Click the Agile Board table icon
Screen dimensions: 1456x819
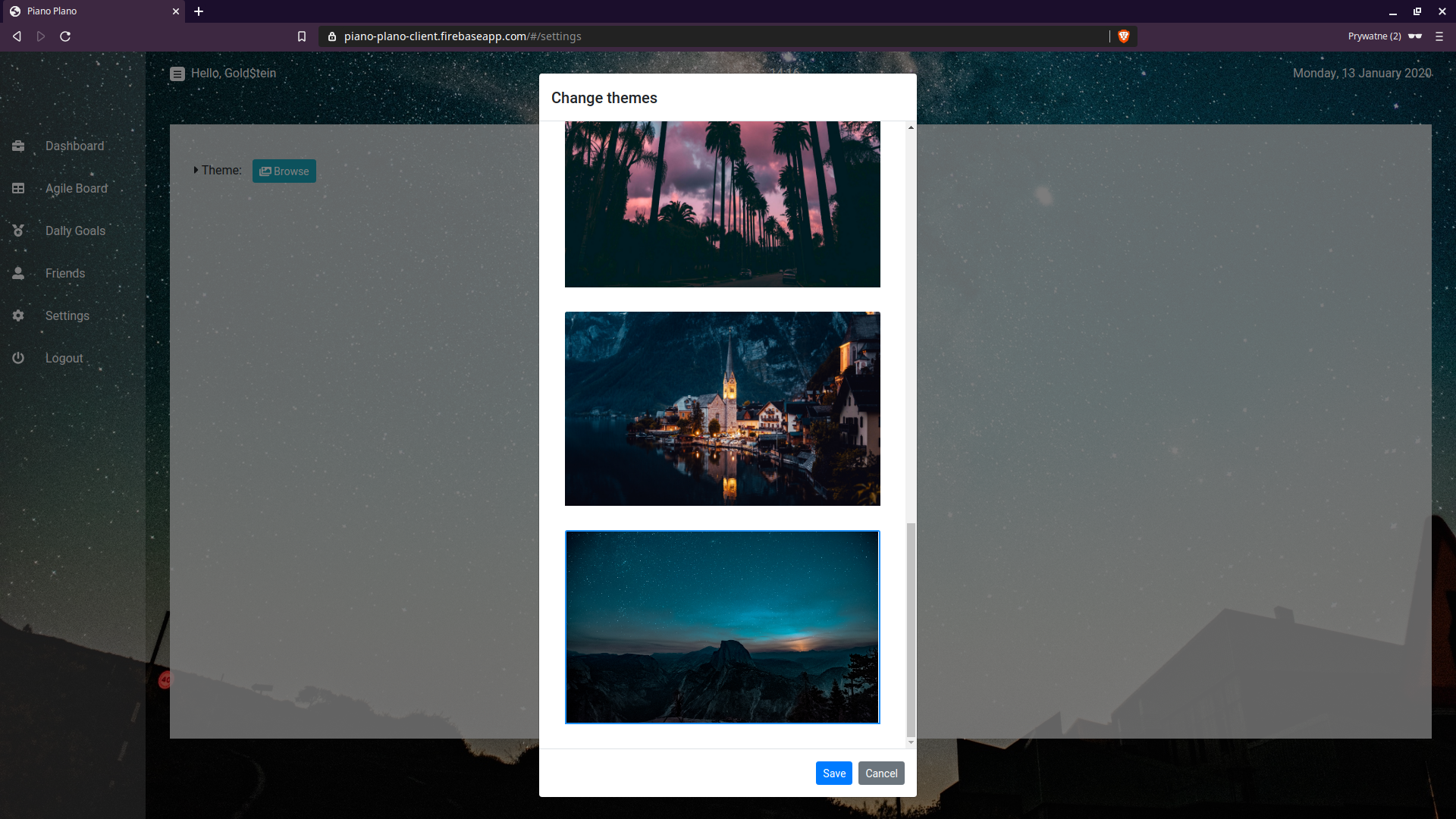point(18,188)
